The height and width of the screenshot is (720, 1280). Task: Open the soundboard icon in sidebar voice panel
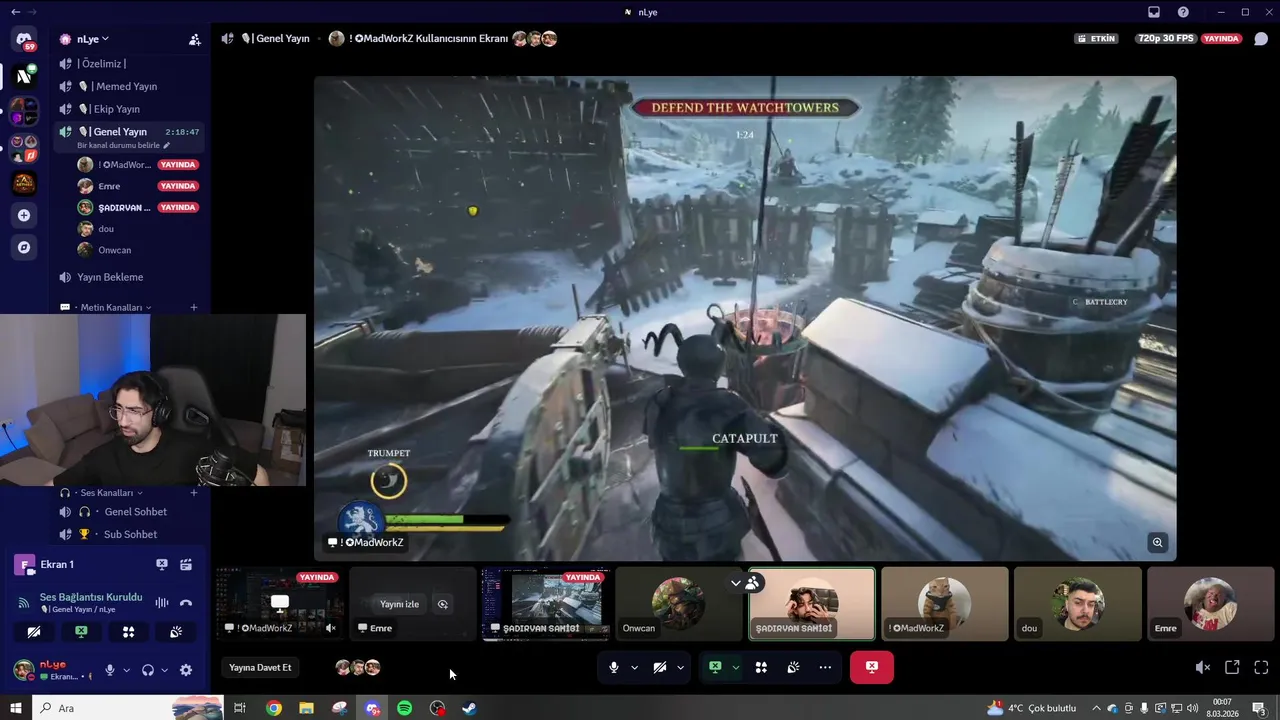(176, 632)
